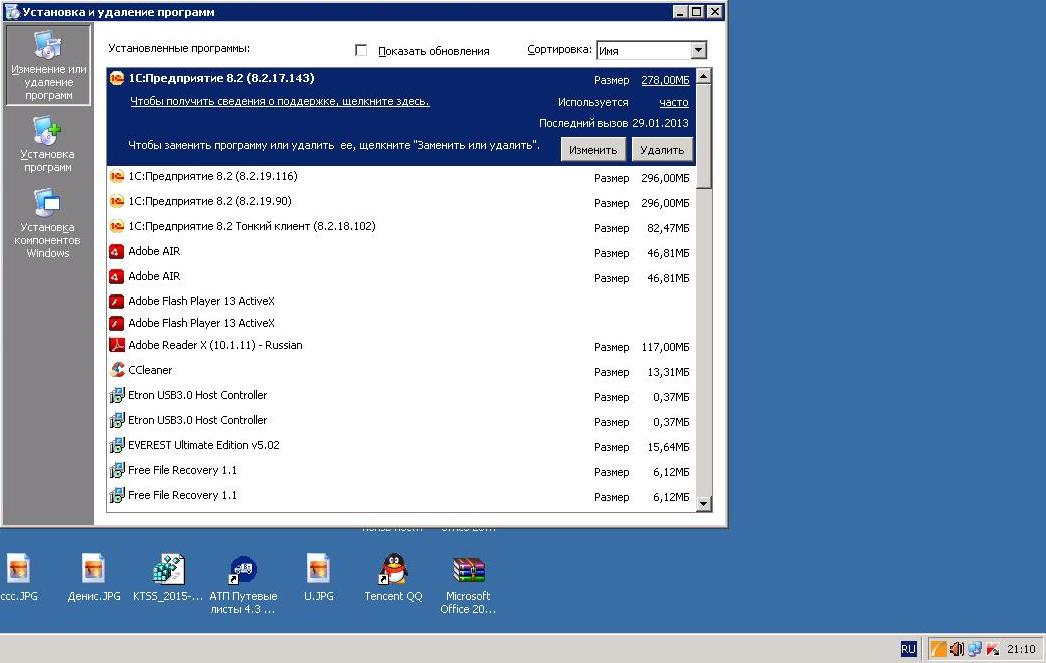Select the KTSS_2015 desktop icon
The height and width of the screenshot is (663, 1046).
coord(168,578)
